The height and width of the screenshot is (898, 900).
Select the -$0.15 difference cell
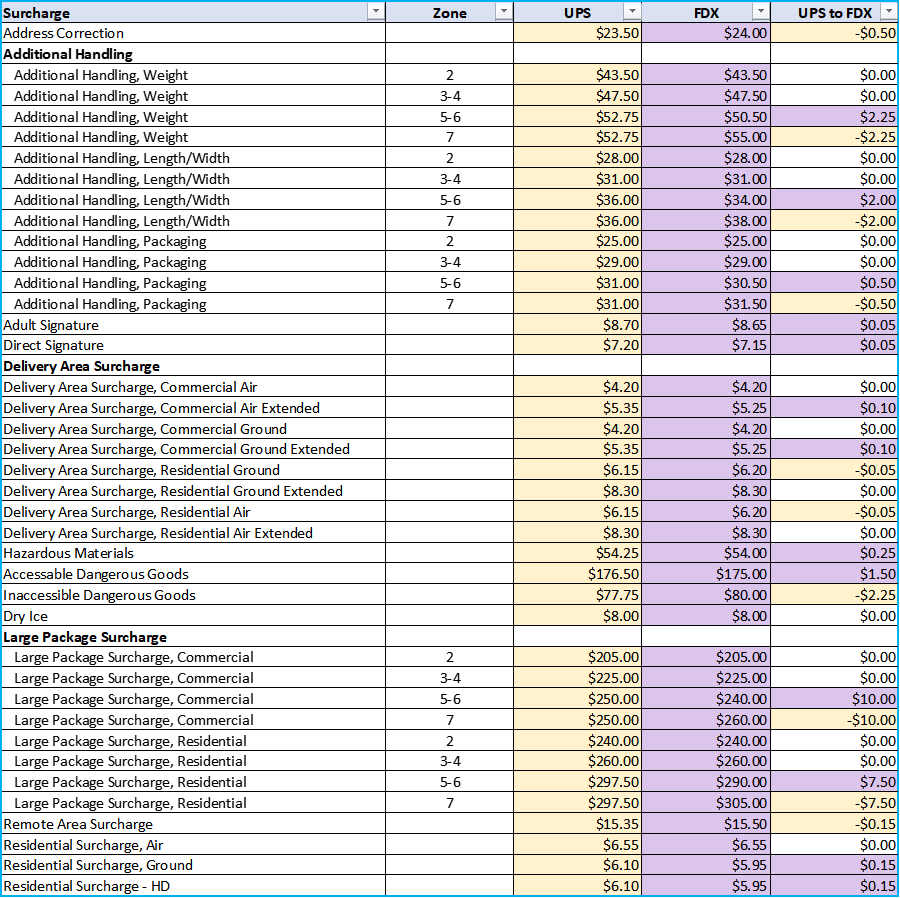(x=835, y=823)
